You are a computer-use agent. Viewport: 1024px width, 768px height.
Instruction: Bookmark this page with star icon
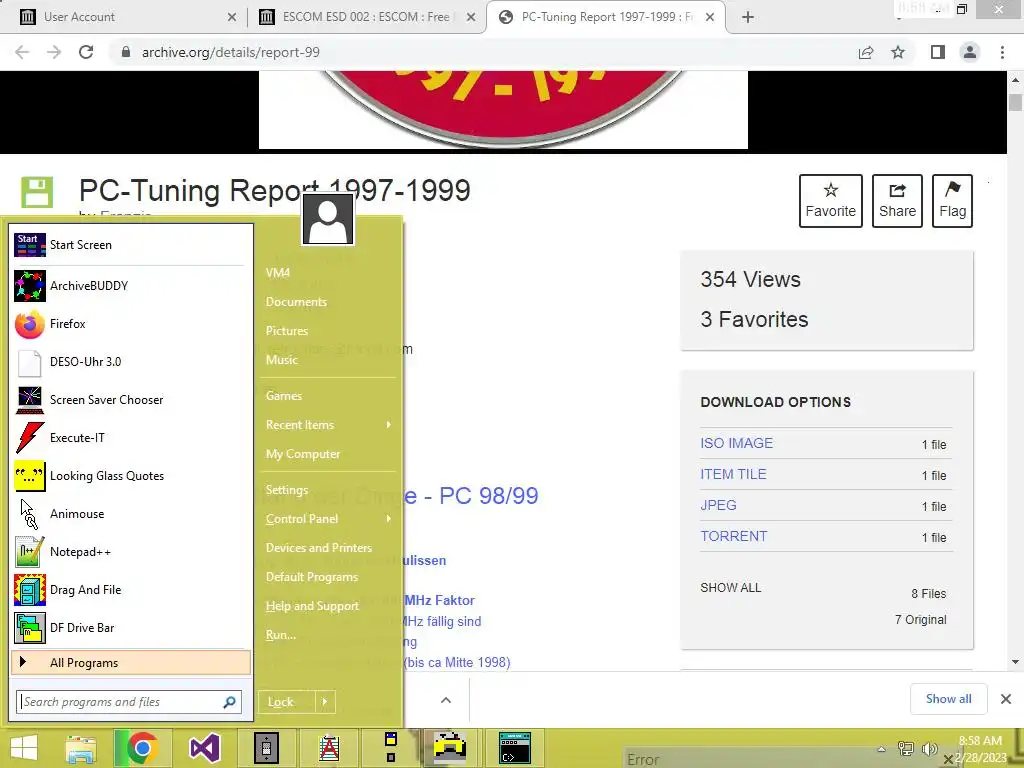898,52
